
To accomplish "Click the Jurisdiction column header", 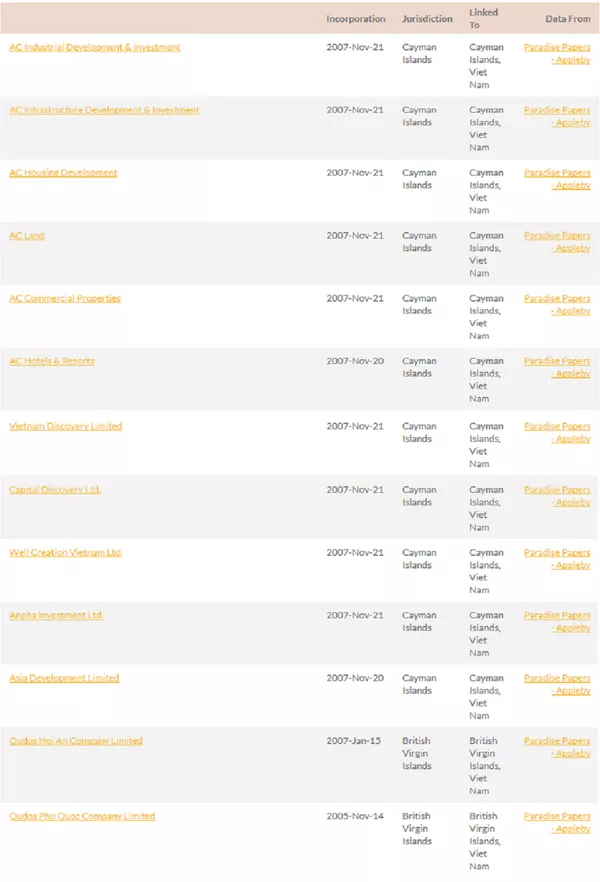I will pos(427,19).
